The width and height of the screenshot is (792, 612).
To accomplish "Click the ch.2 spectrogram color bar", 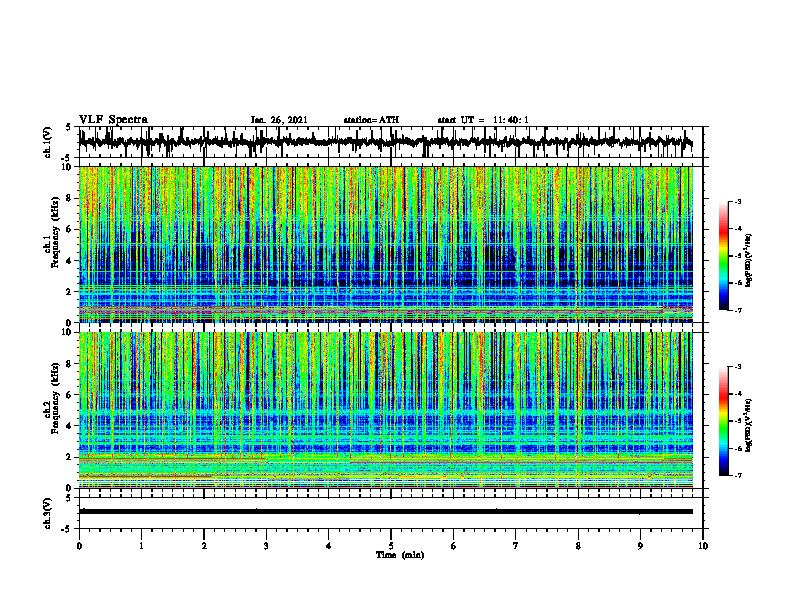I will (x=723, y=421).
